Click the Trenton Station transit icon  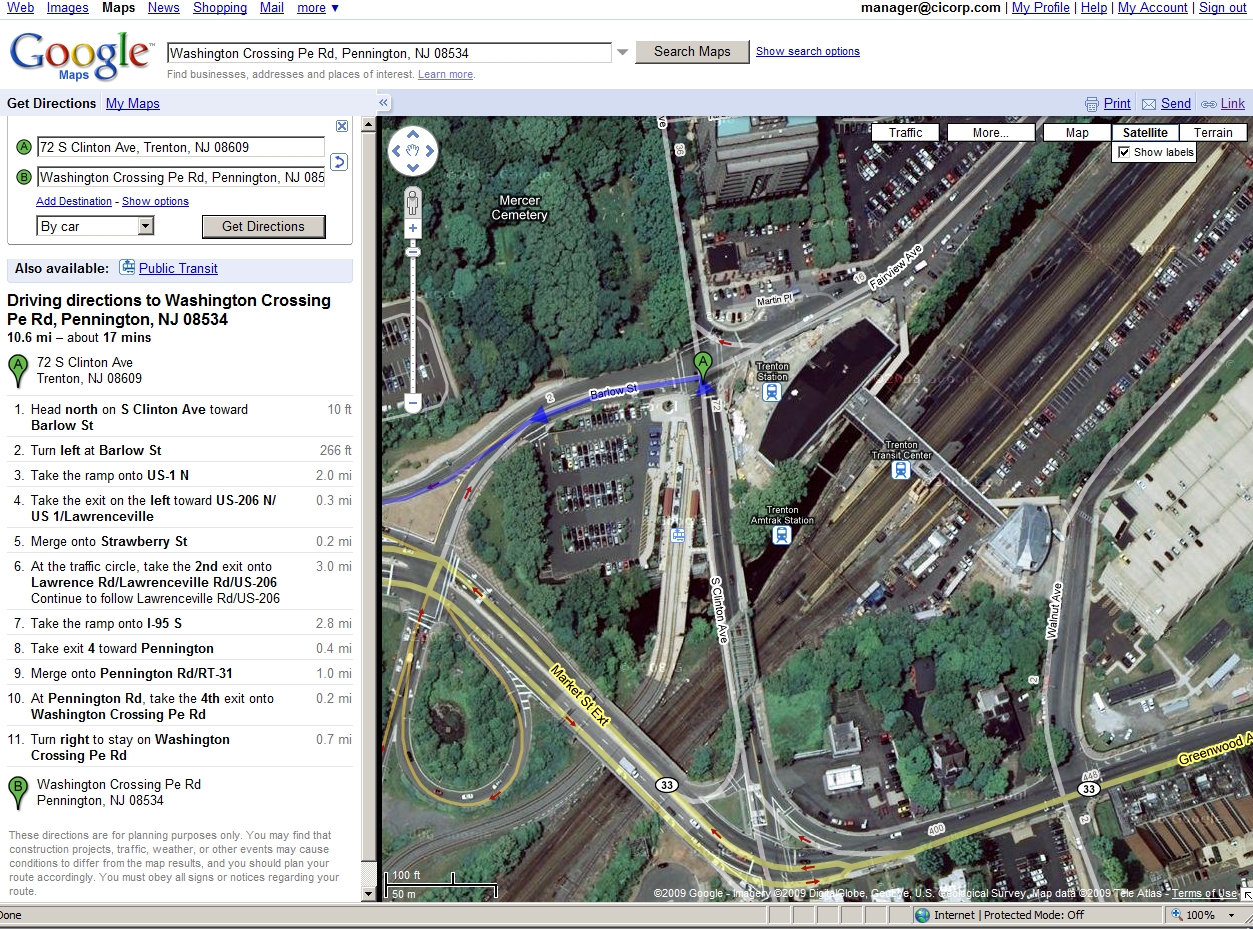772,391
